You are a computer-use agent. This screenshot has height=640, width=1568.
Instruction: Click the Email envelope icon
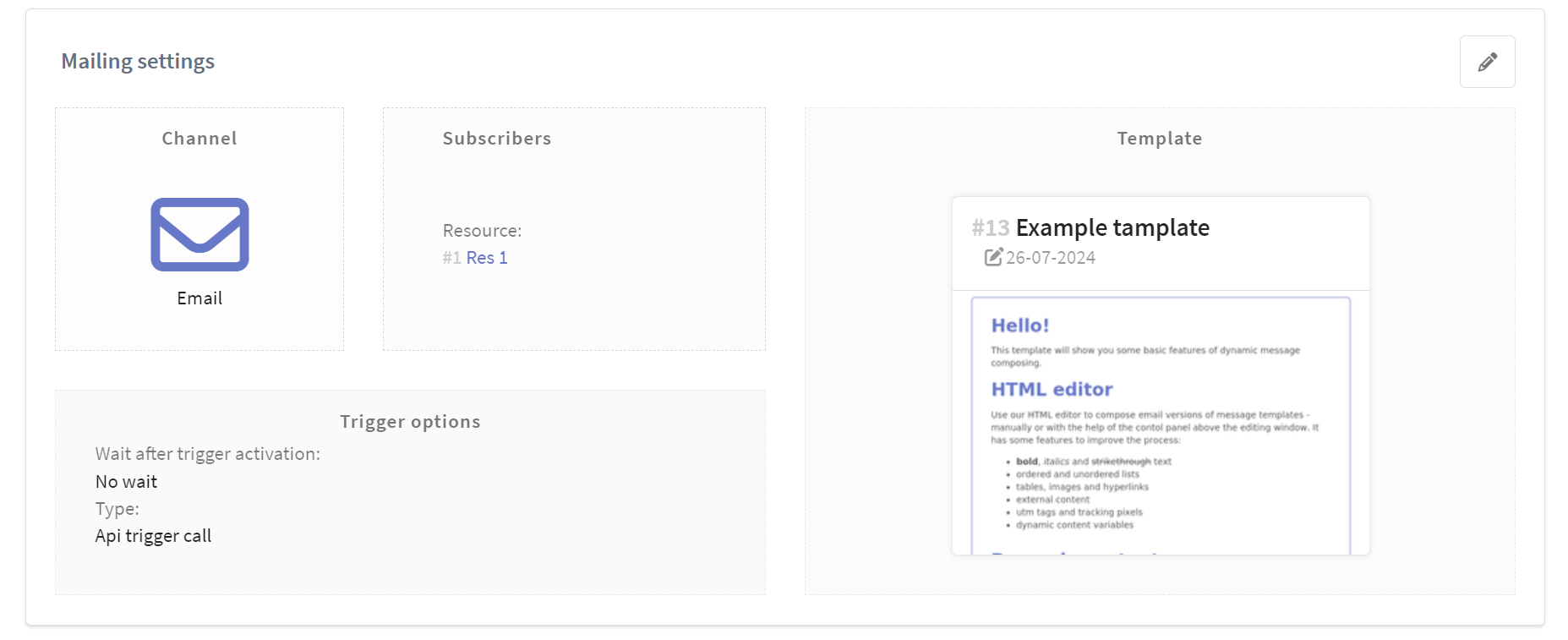(x=199, y=234)
